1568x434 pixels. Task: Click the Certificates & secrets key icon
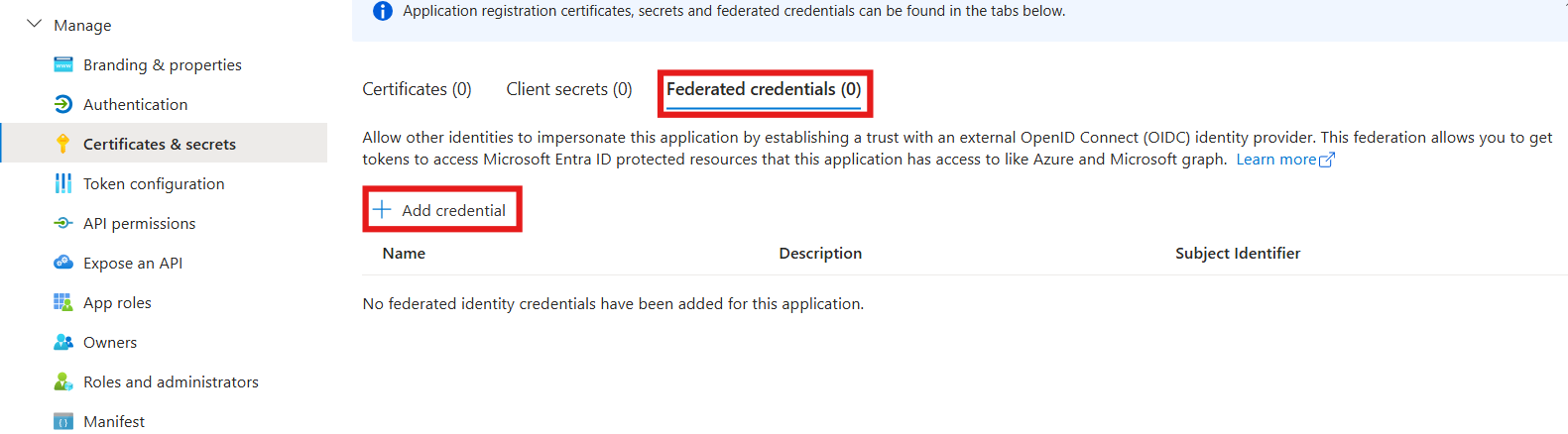(x=63, y=144)
